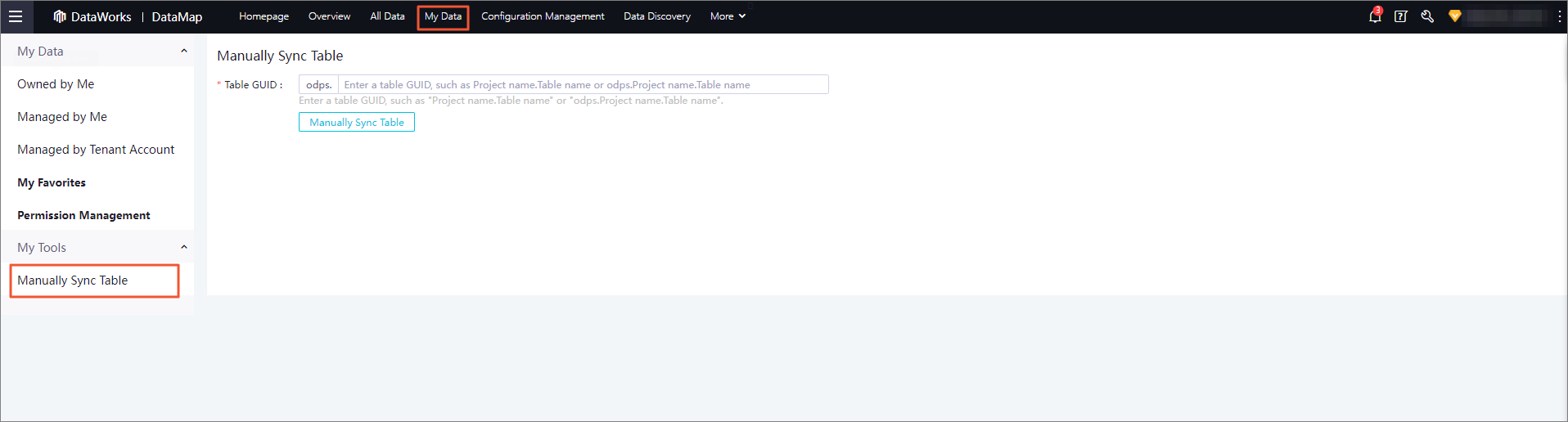Select the My Data tab
Screen dimensions: 1568x422
click(443, 16)
